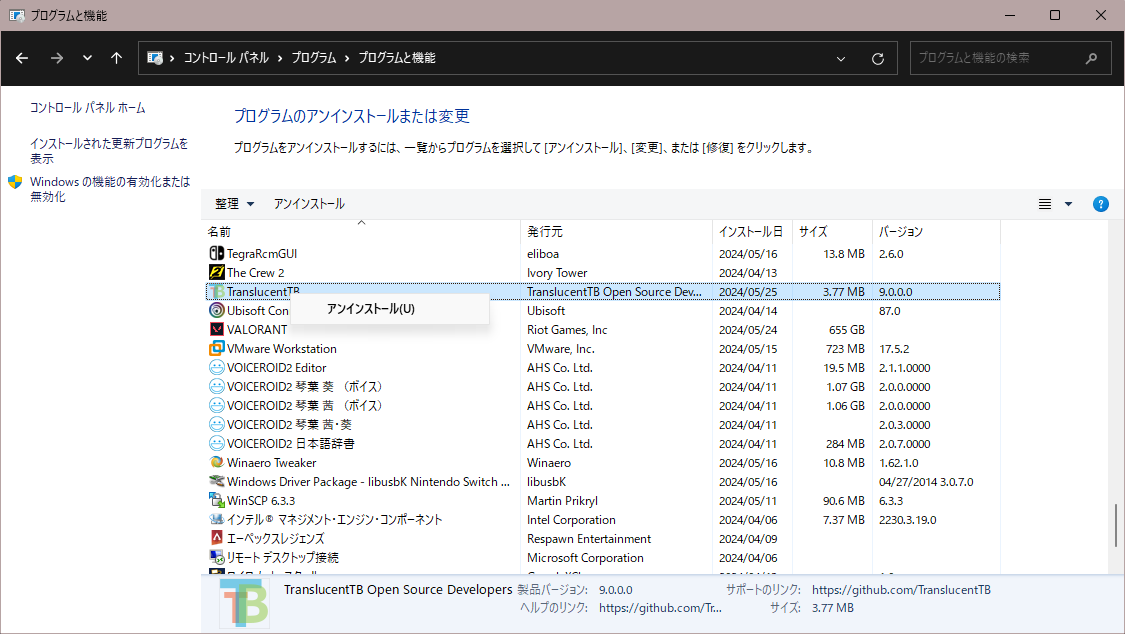Click the Ubisoft Connect icon

[x=216, y=311]
